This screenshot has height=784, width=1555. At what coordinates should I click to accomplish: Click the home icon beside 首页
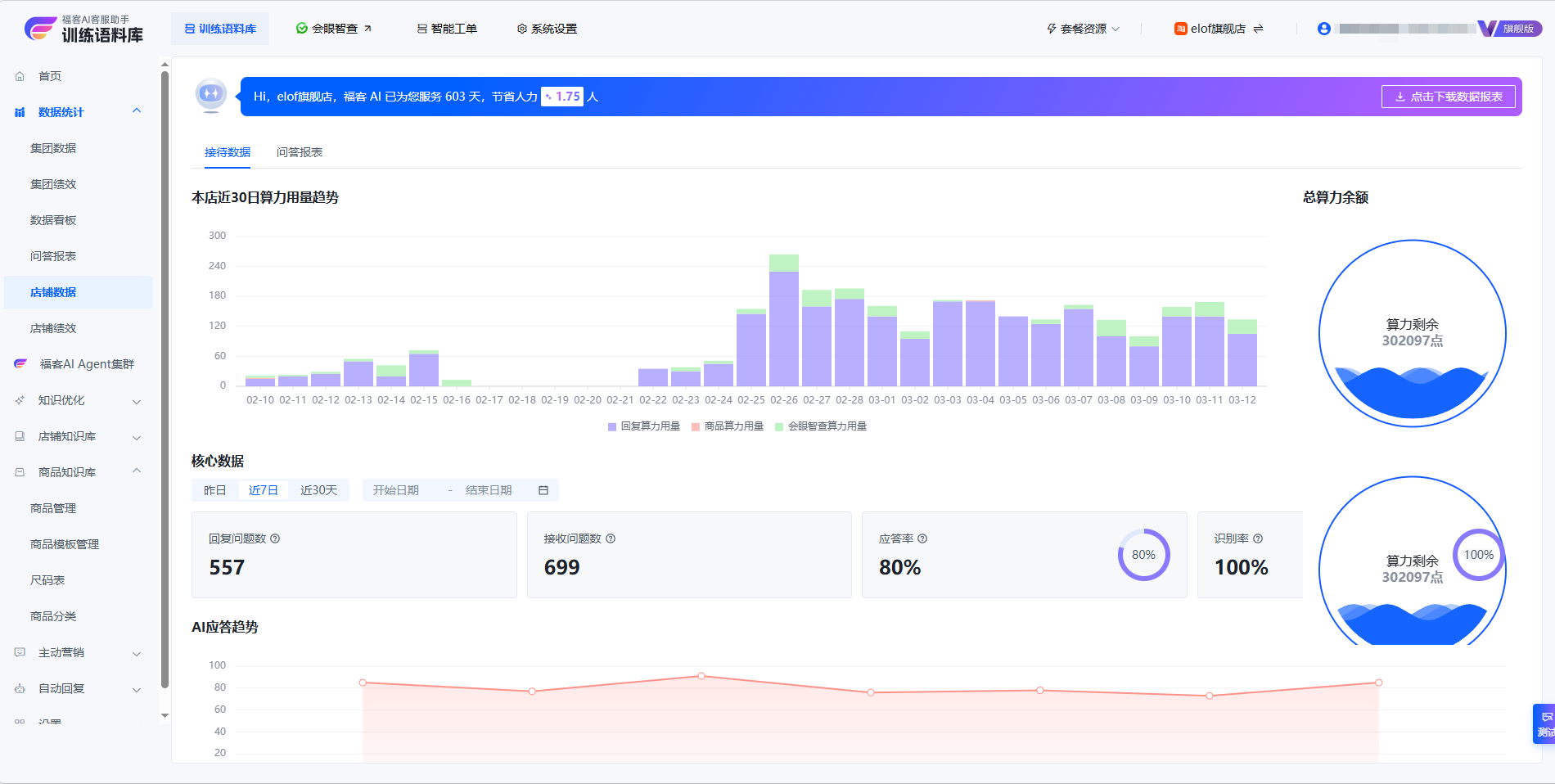pyautogui.click(x=20, y=76)
